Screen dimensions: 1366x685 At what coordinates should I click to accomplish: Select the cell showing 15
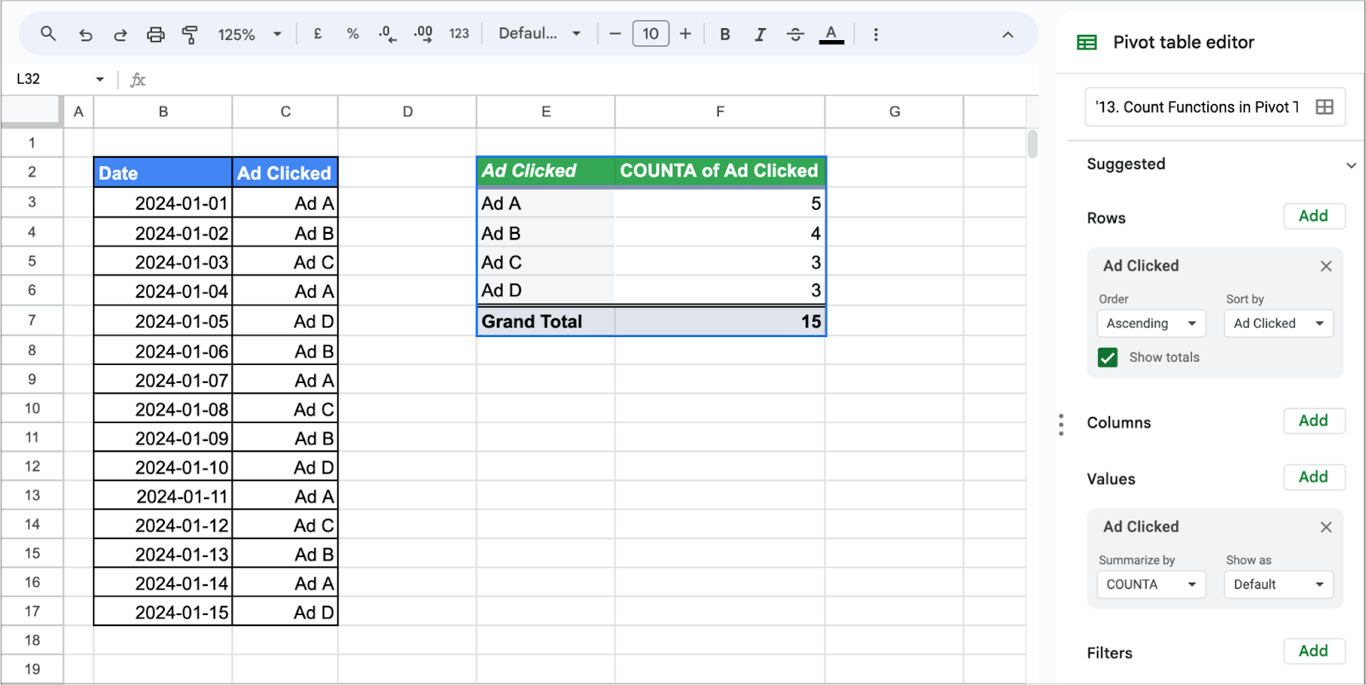click(720, 321)
